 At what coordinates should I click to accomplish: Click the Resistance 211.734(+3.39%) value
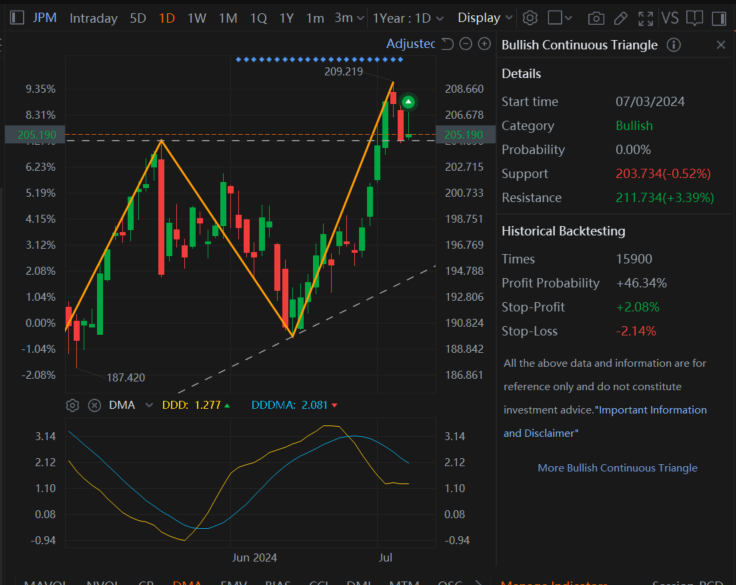point(665,198)
